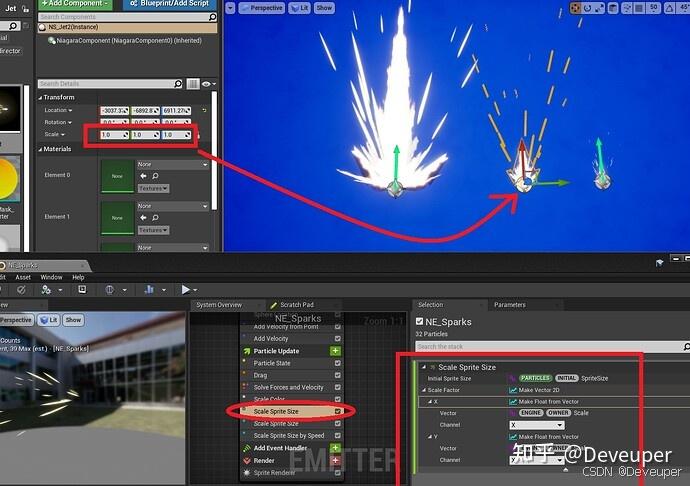
Task: Click the Play button in Niagara toolbar
Action: click(x=186, y=290)
